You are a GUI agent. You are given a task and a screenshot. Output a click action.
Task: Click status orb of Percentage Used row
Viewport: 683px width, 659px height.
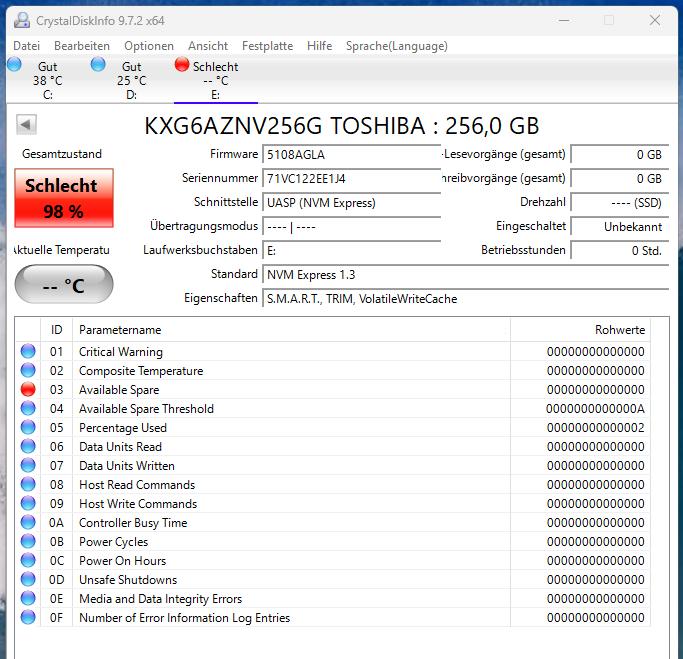(x=28, y=427)
